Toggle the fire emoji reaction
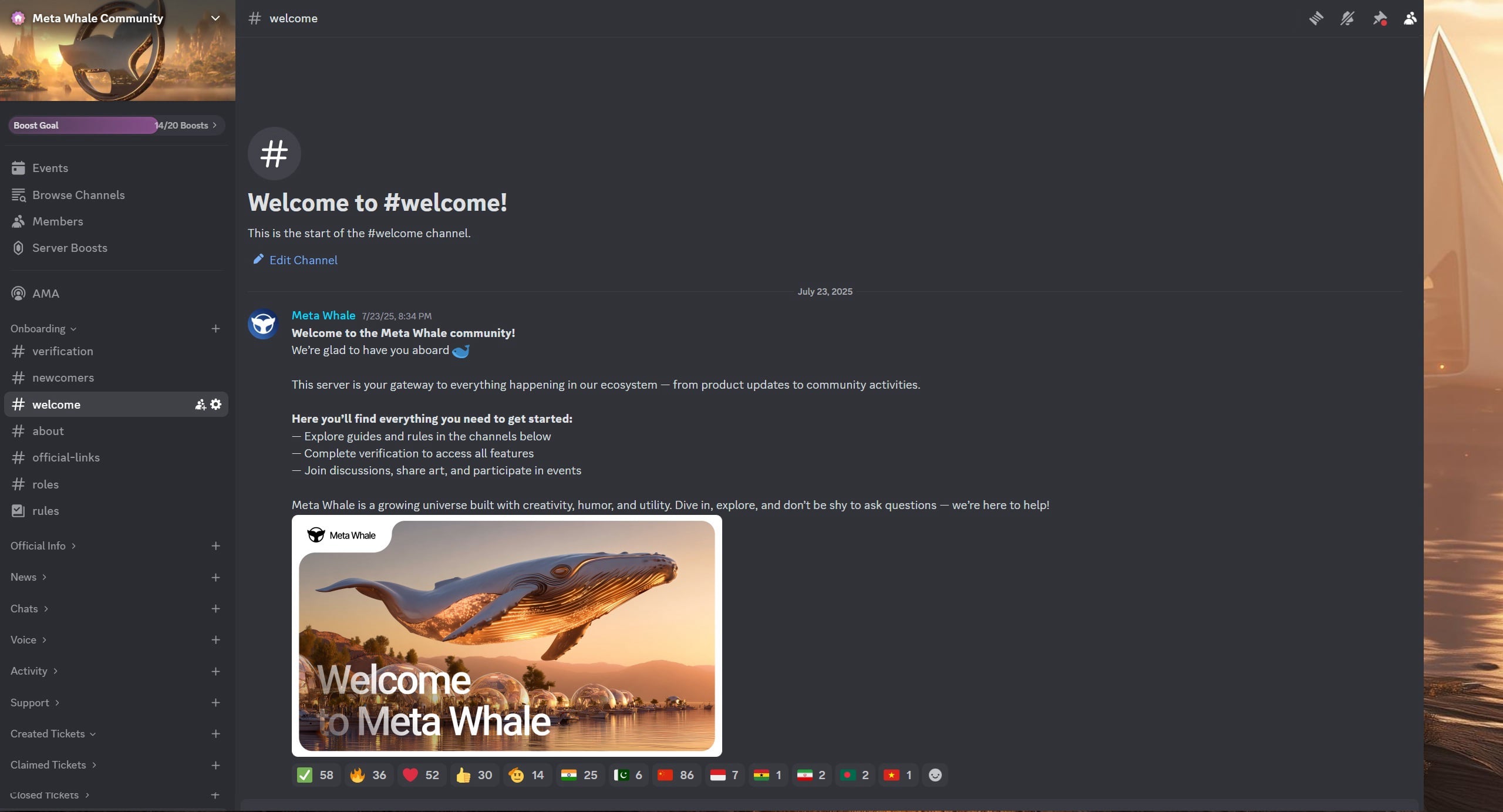 pyautogui.click(x=369, y=774)
